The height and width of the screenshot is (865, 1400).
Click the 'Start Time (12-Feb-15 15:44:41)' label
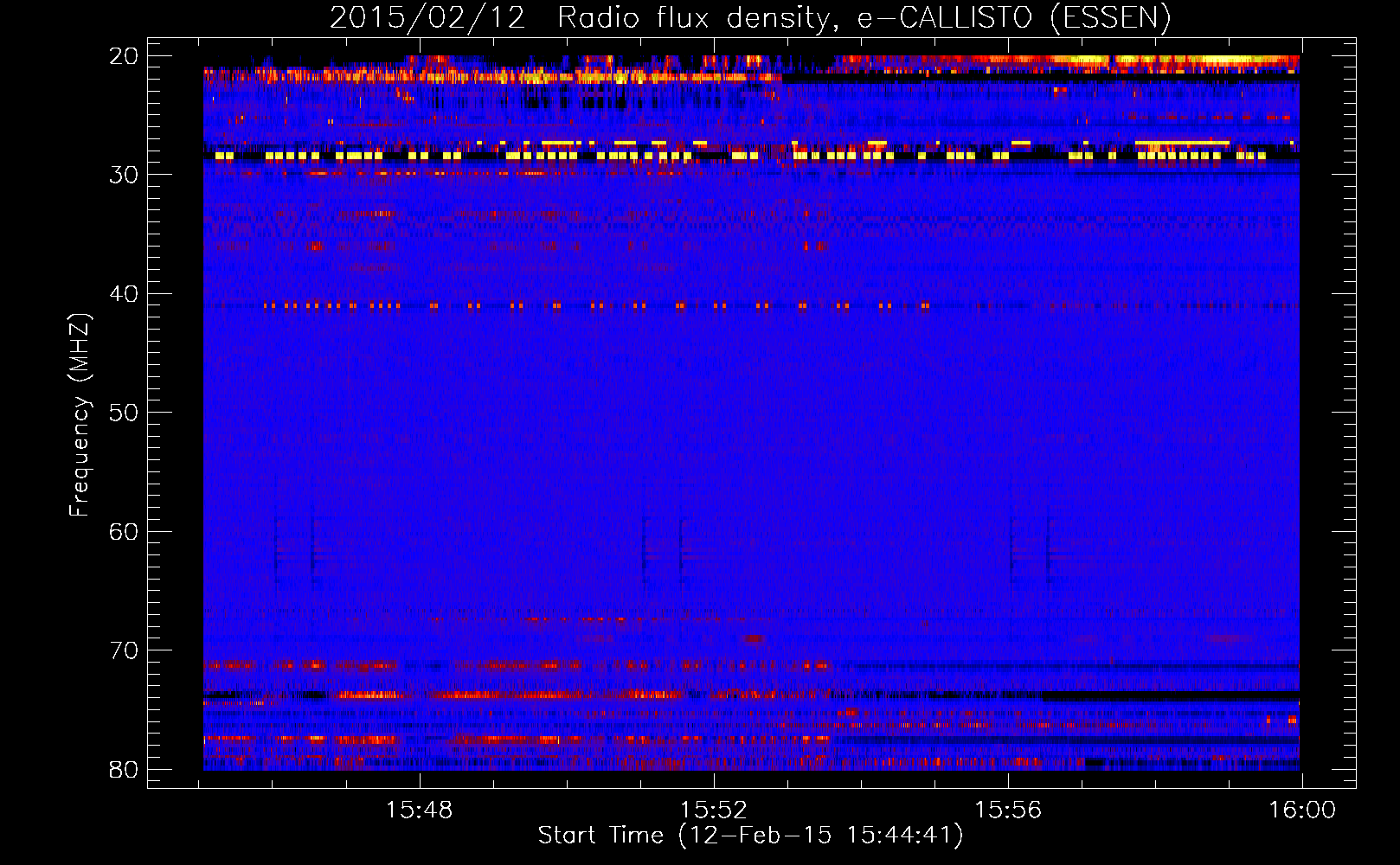(x=750, y=836)
